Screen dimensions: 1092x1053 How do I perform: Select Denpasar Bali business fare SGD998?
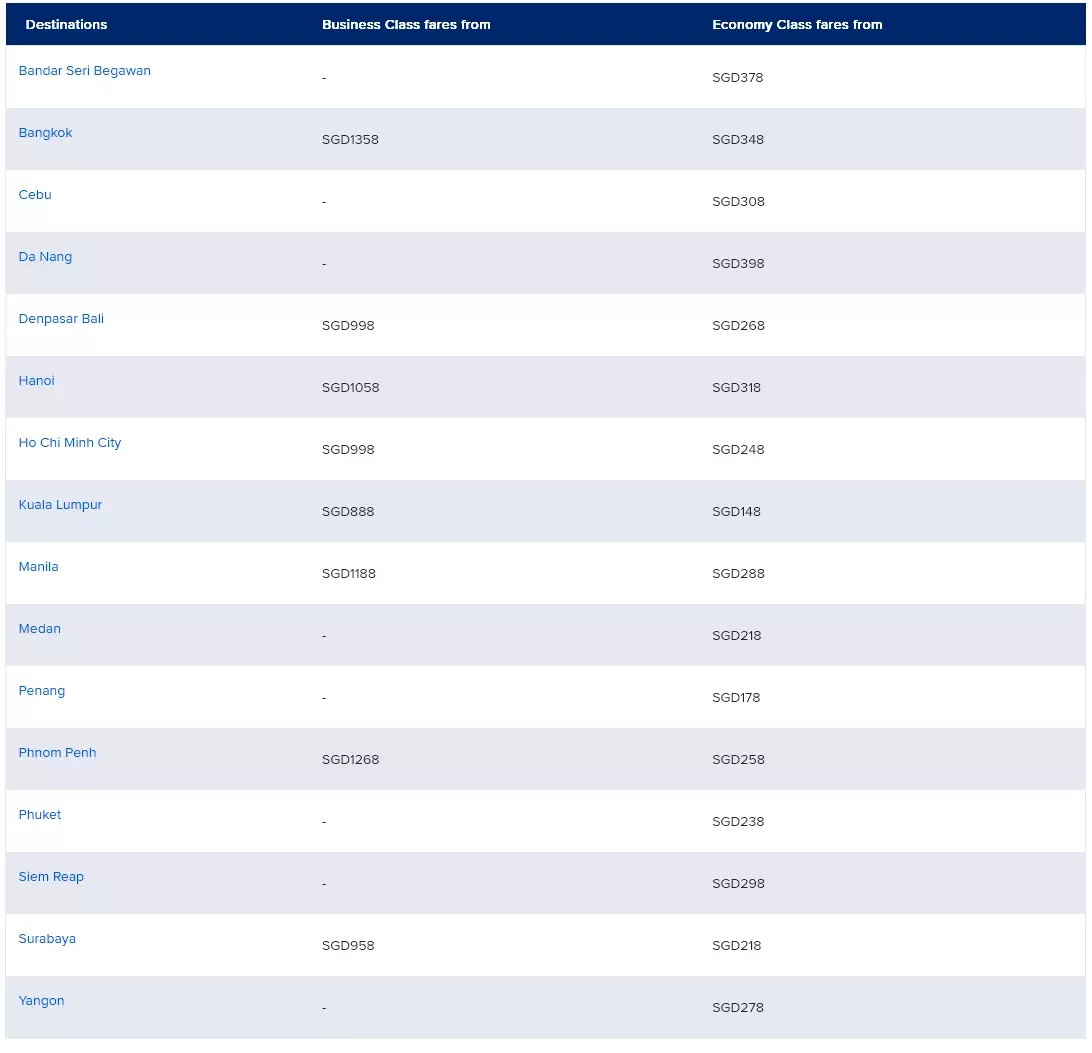(348, 325)
